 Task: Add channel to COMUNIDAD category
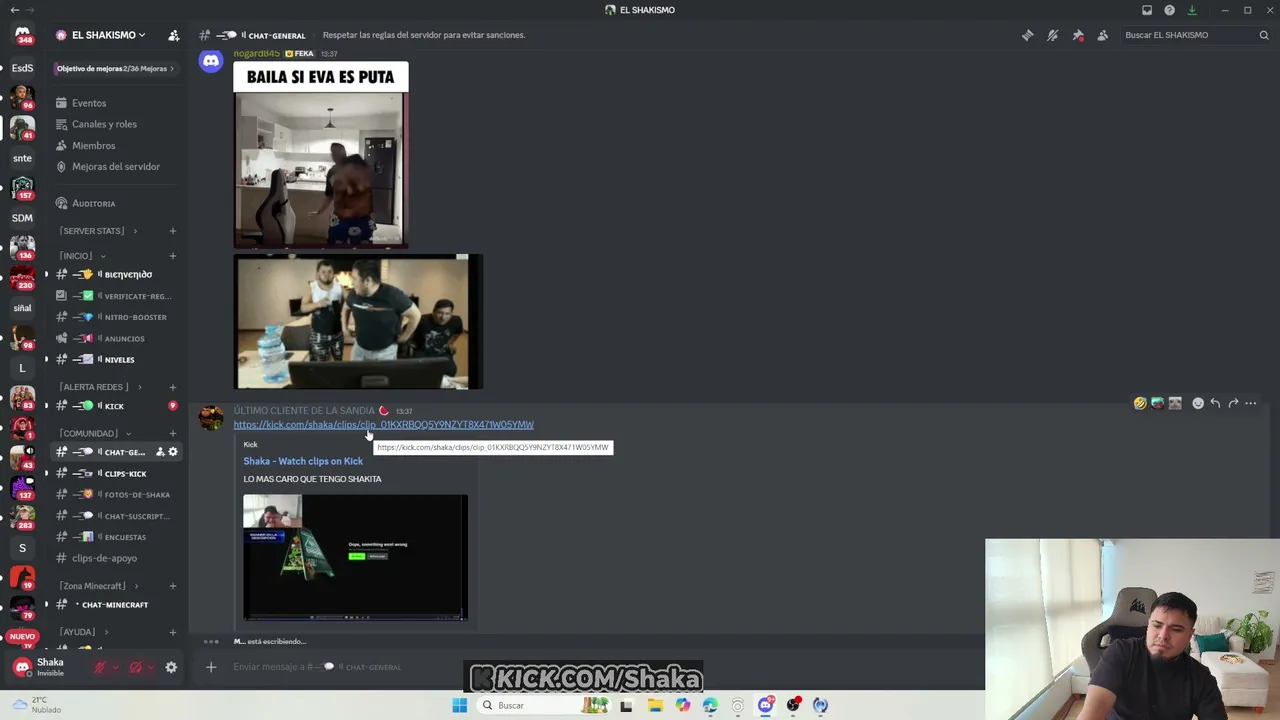(x=172, y=433)
